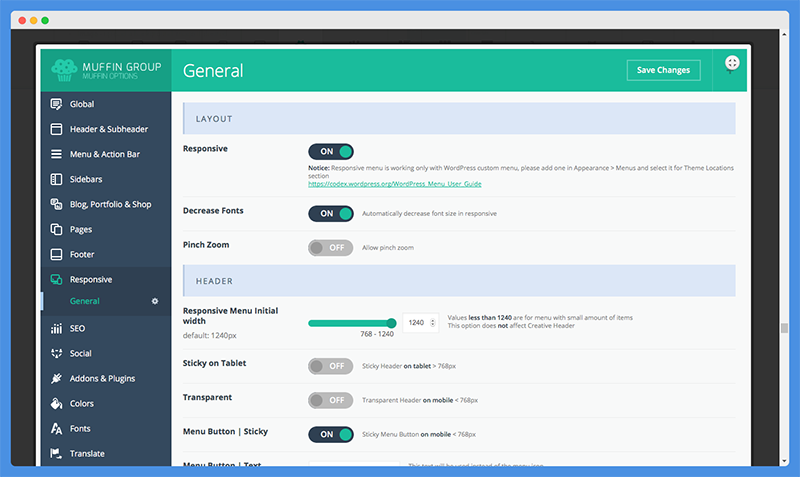
Task: Click the General page title
Action: (x=213, y=70)
